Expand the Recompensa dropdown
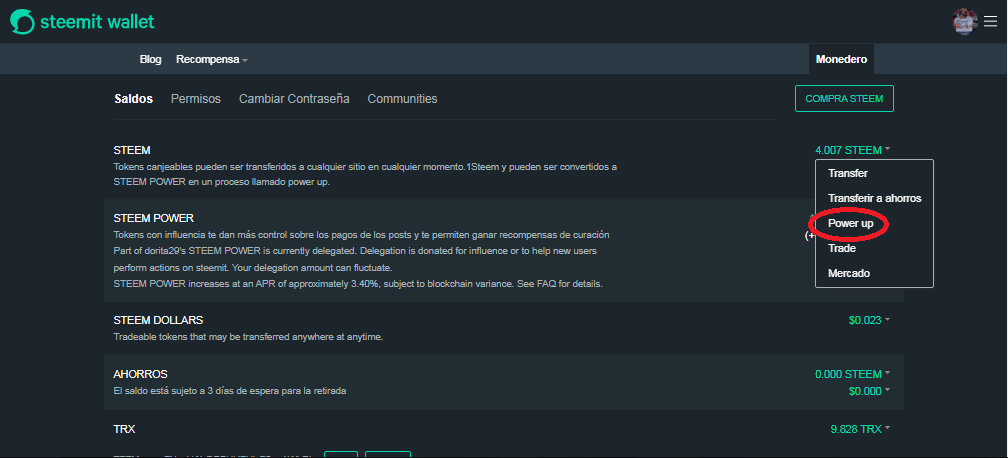 212,59
